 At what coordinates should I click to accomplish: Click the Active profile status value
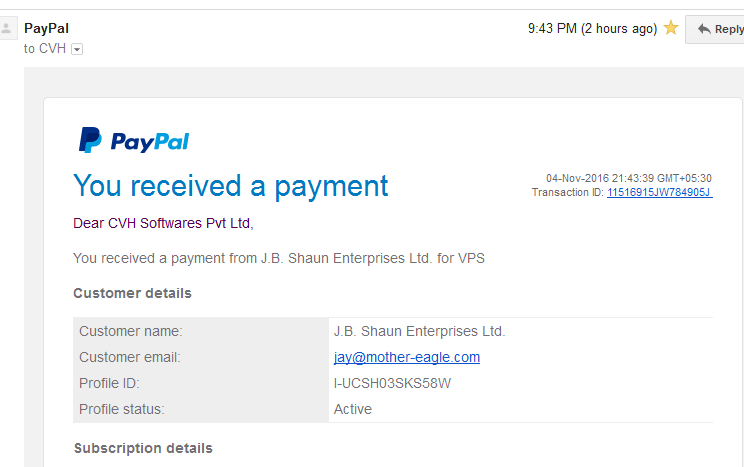[353, 409]
